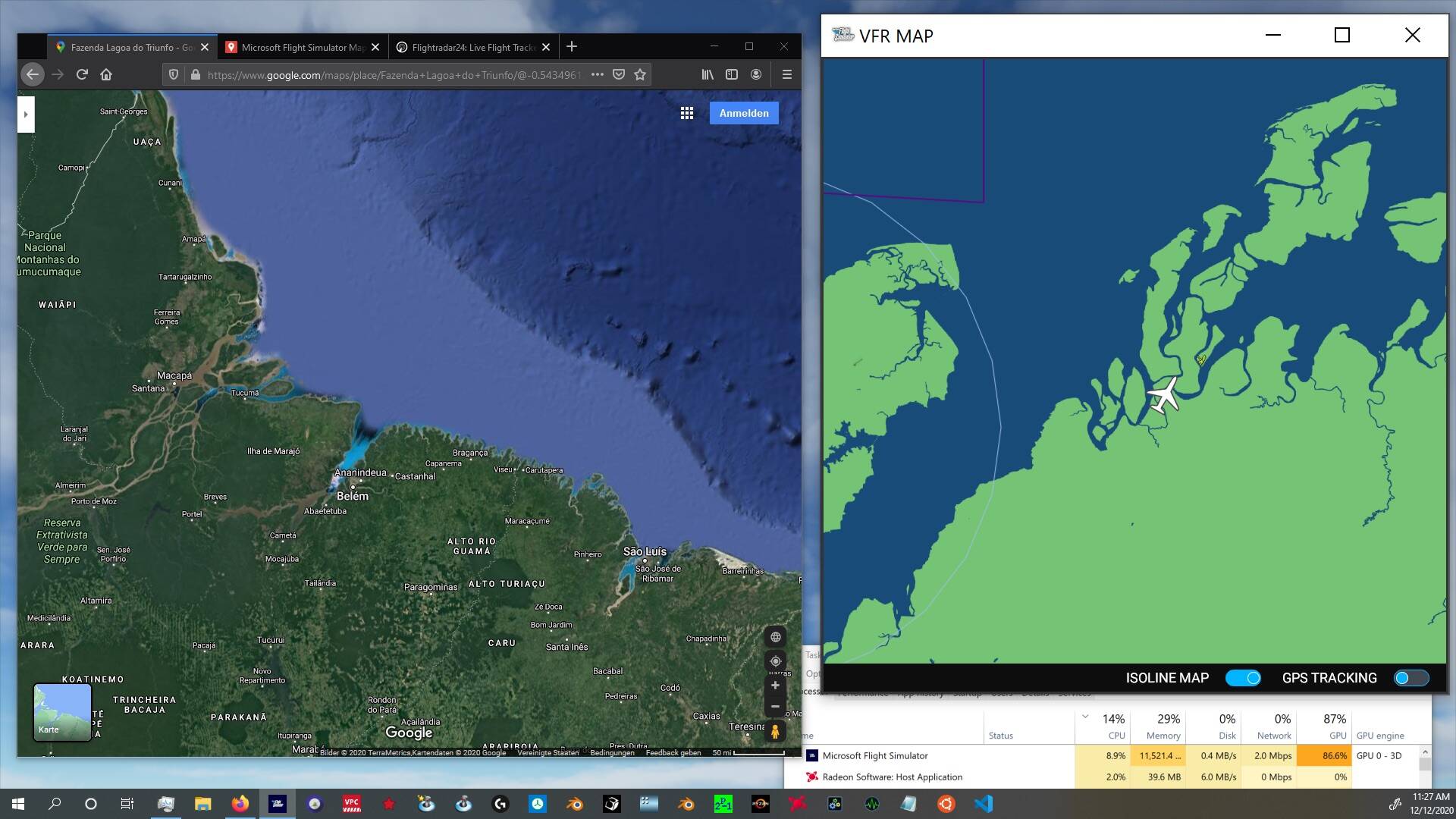The width and height of the screenshot is (1456, 819).
Task: Open Windows search from taskbar
Action: [55, 804]
